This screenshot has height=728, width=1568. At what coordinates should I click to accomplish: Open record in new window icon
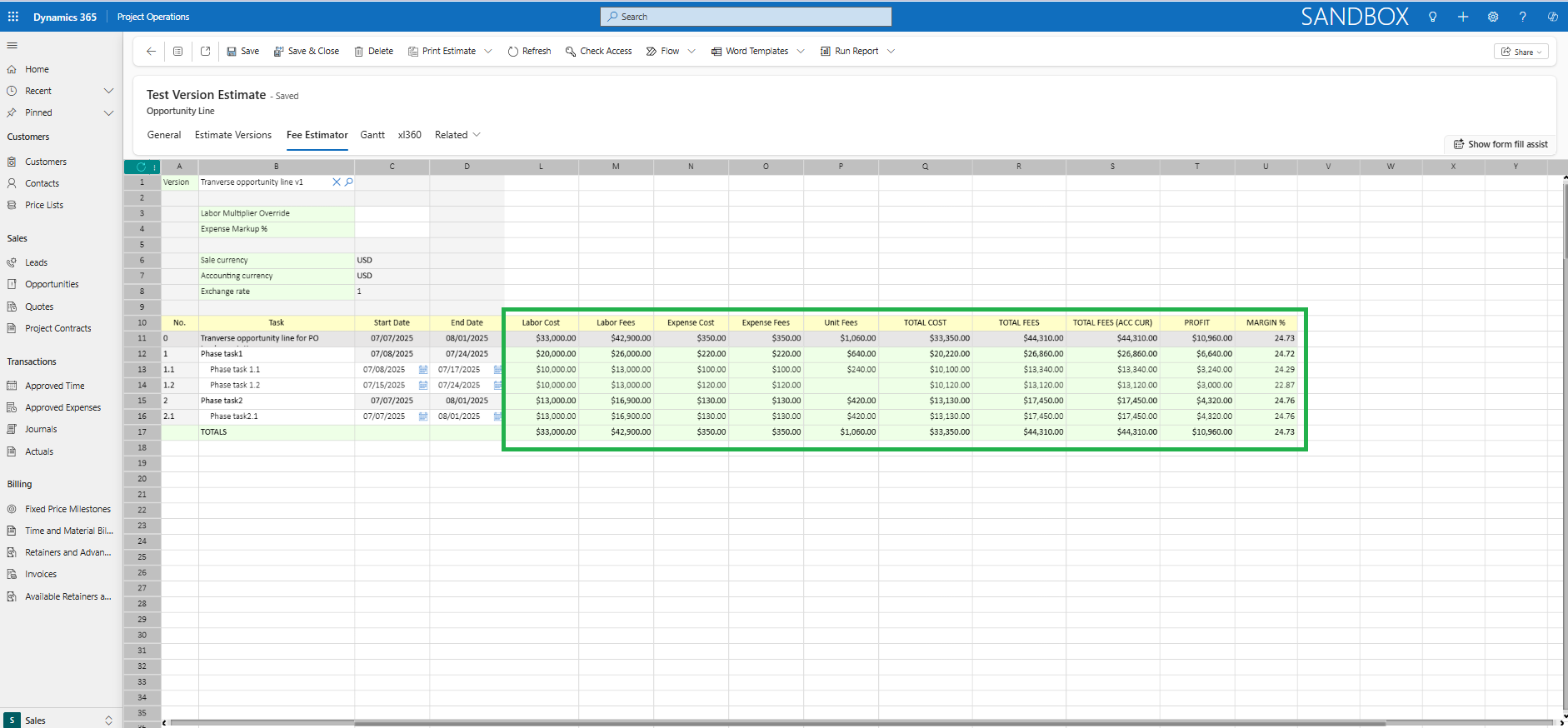click(x=206, y=52)
